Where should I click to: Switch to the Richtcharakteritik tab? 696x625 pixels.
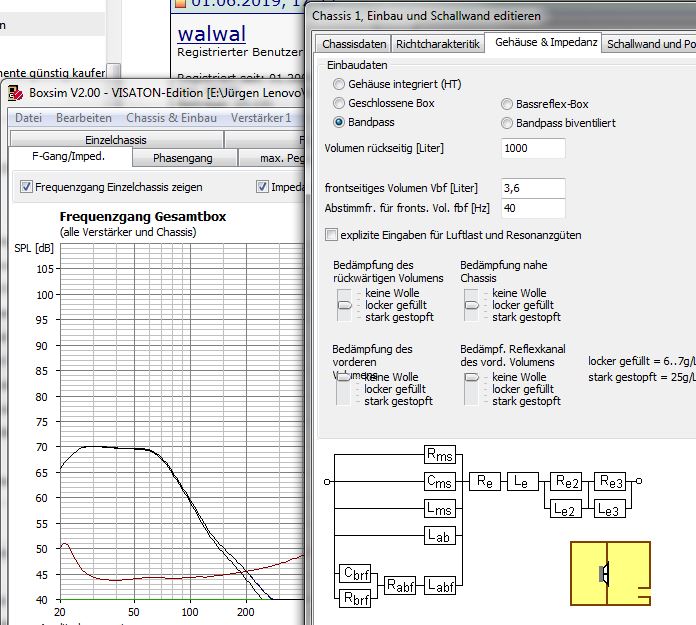pyautogui.click(x=438, y=44)
